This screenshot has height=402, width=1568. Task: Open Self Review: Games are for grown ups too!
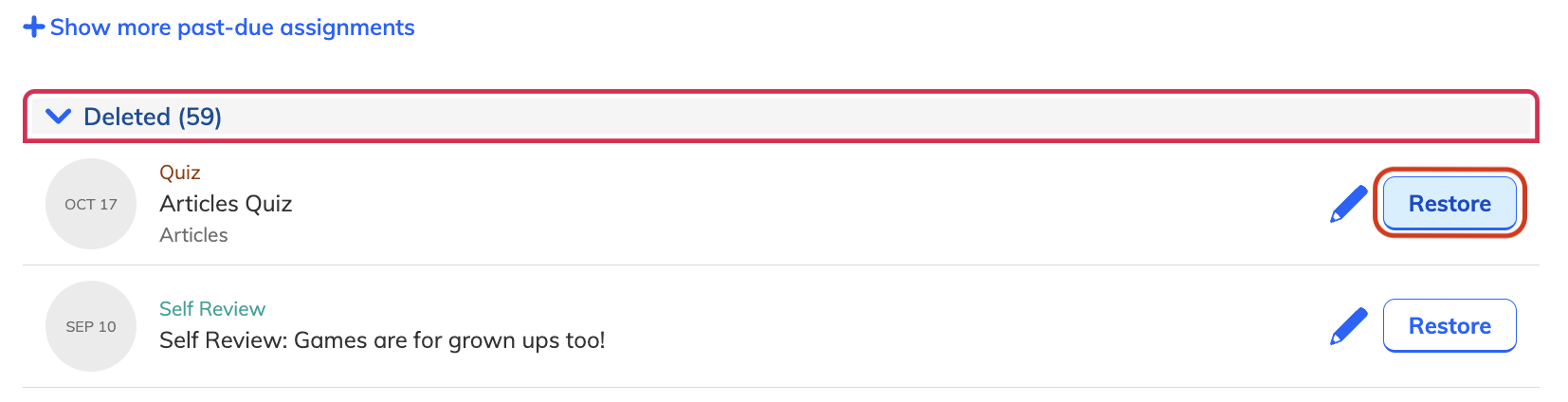click(x=382, y=340)
